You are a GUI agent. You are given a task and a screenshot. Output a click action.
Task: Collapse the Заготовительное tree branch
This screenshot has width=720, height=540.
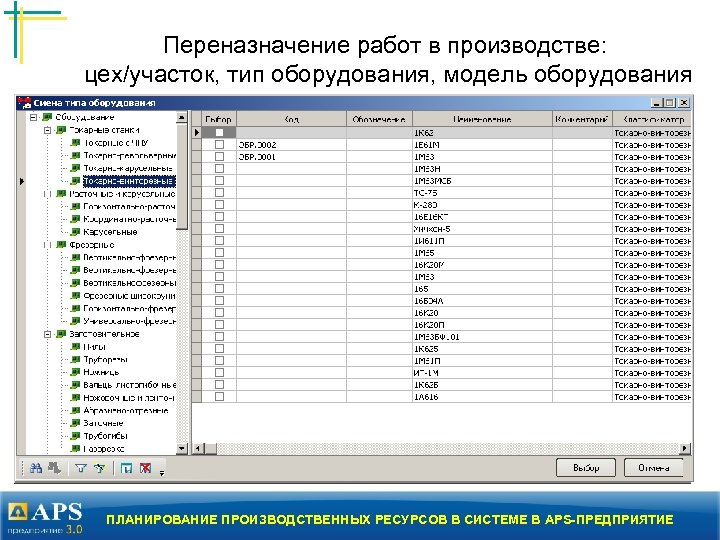pyautogui.click(x=47, y=334)
